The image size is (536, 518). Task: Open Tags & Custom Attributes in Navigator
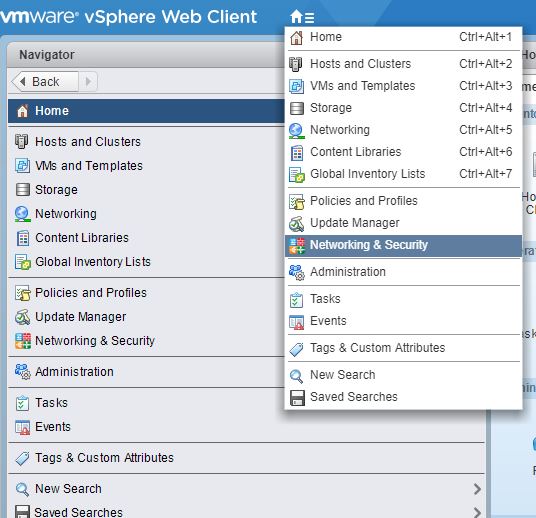[246, 458]
